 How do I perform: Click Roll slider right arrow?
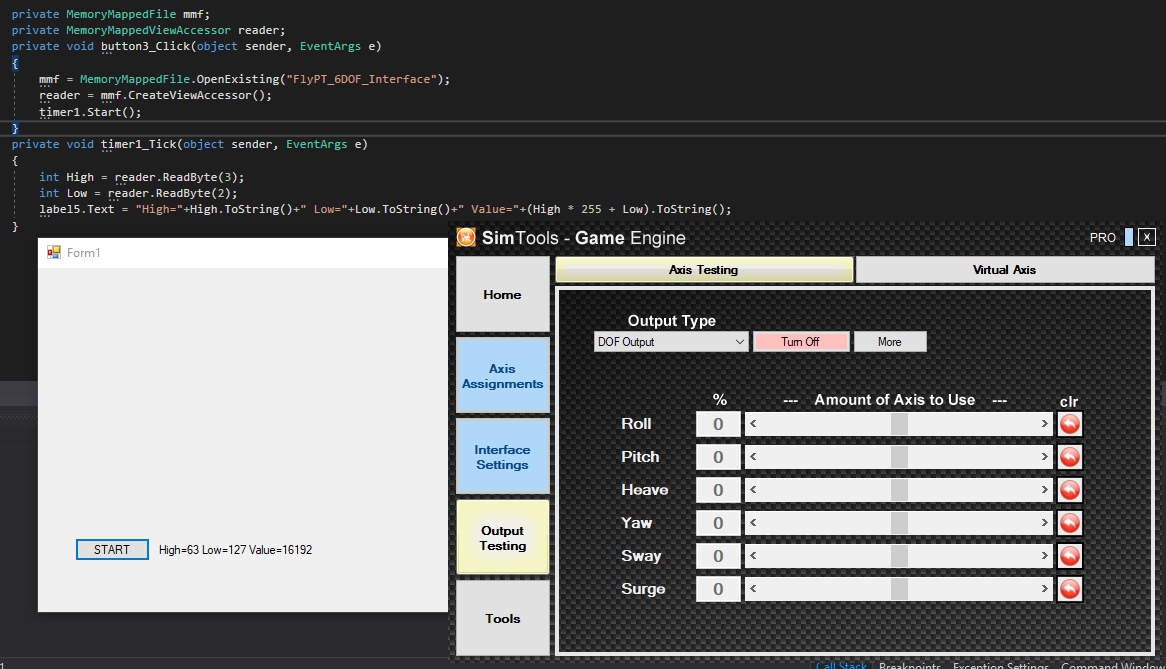click(1044, 424)
